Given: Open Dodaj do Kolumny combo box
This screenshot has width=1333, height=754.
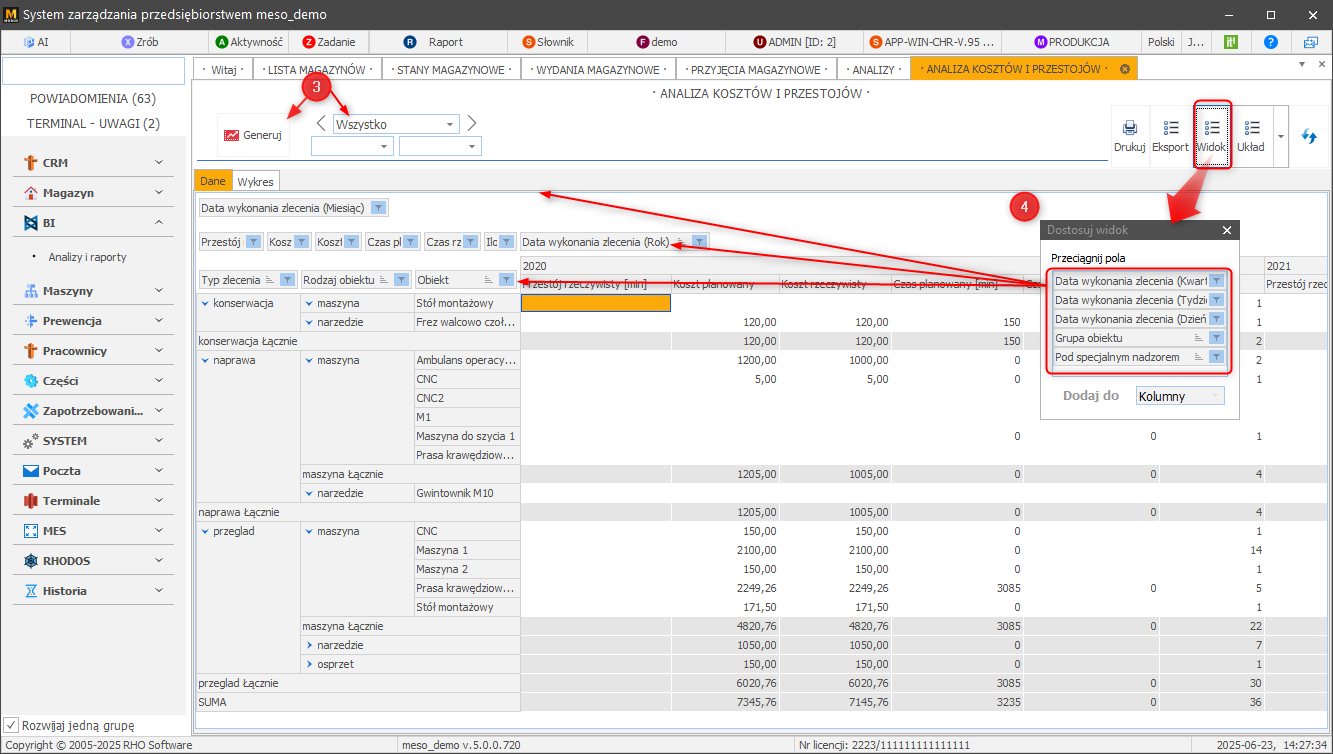Looking at the screenshot, I should click(x=1180, y=396).
